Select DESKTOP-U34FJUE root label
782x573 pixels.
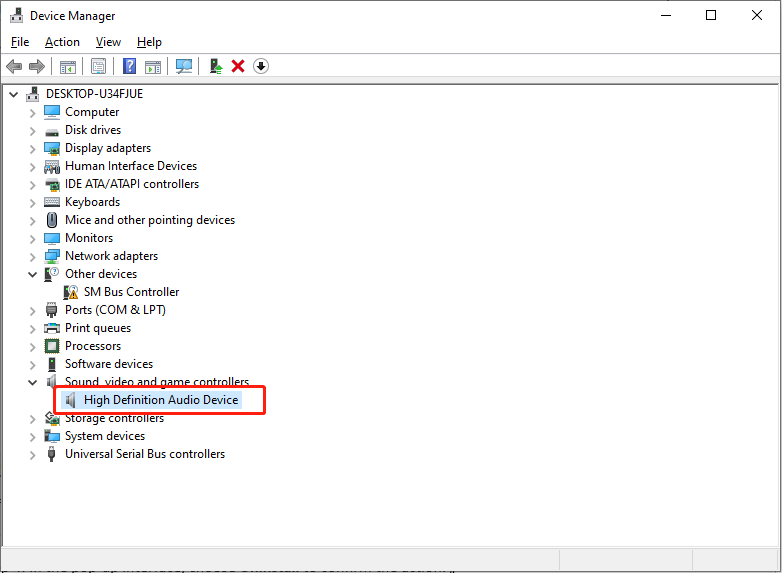tap(94, 94)
